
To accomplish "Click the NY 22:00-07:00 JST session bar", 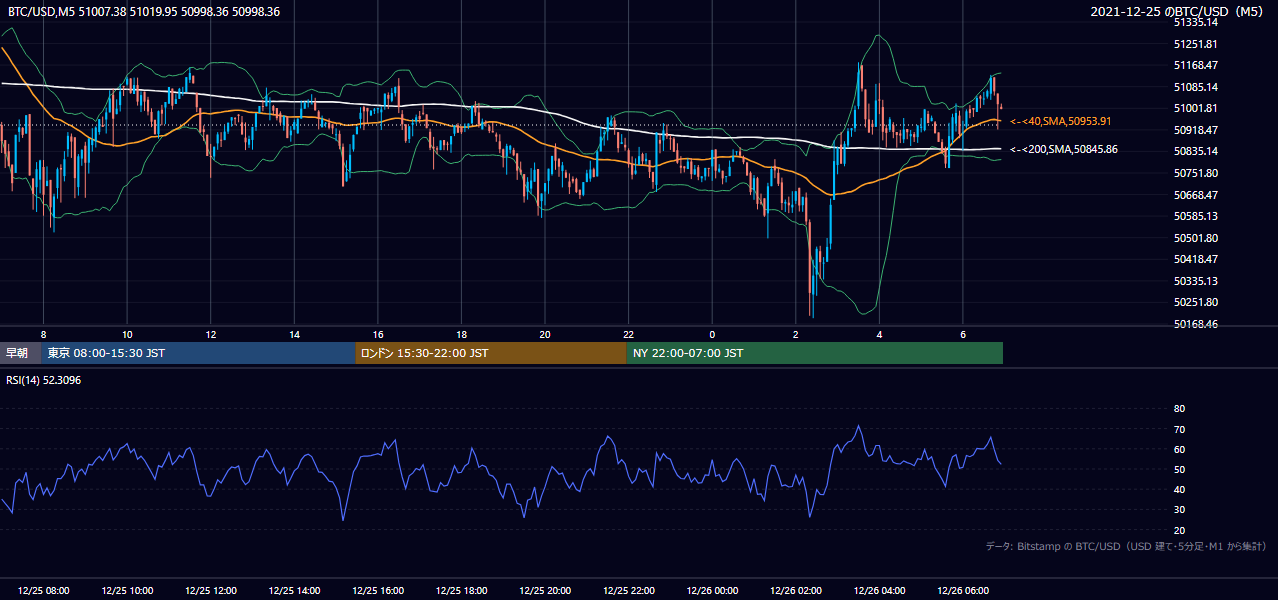I will (815, 353).
